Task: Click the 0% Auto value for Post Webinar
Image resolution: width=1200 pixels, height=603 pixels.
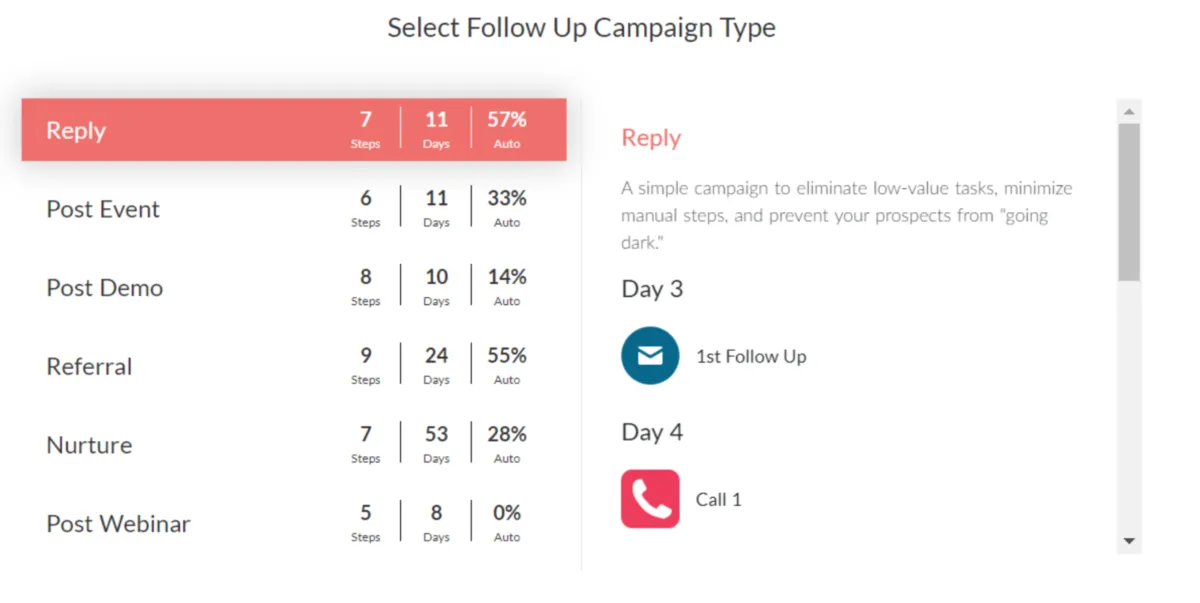Action: coord(507,522)
